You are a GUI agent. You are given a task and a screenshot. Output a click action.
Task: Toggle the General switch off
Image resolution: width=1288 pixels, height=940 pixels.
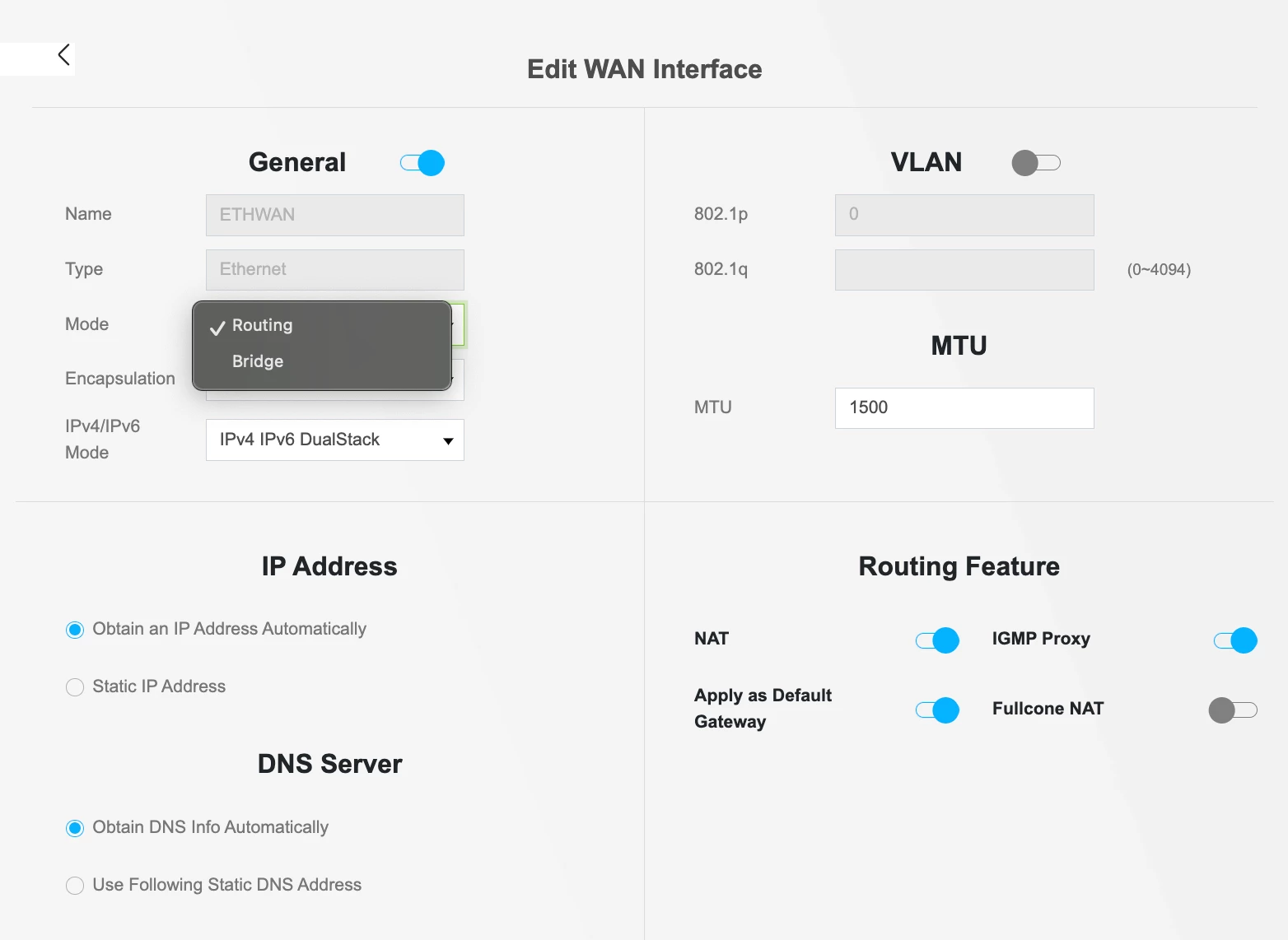pyautogui.click(x=422, y=163)
